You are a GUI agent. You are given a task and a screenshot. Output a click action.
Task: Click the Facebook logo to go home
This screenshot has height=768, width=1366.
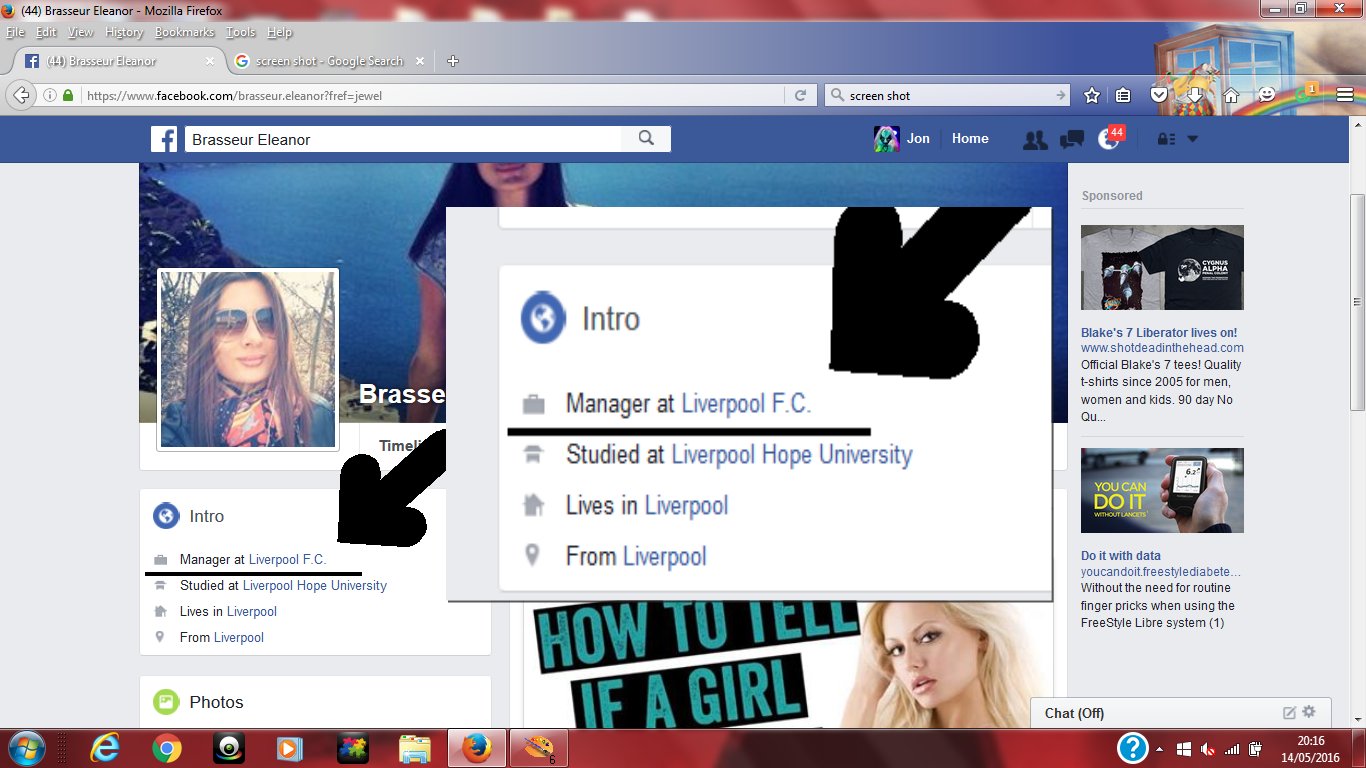click(164, 138)
